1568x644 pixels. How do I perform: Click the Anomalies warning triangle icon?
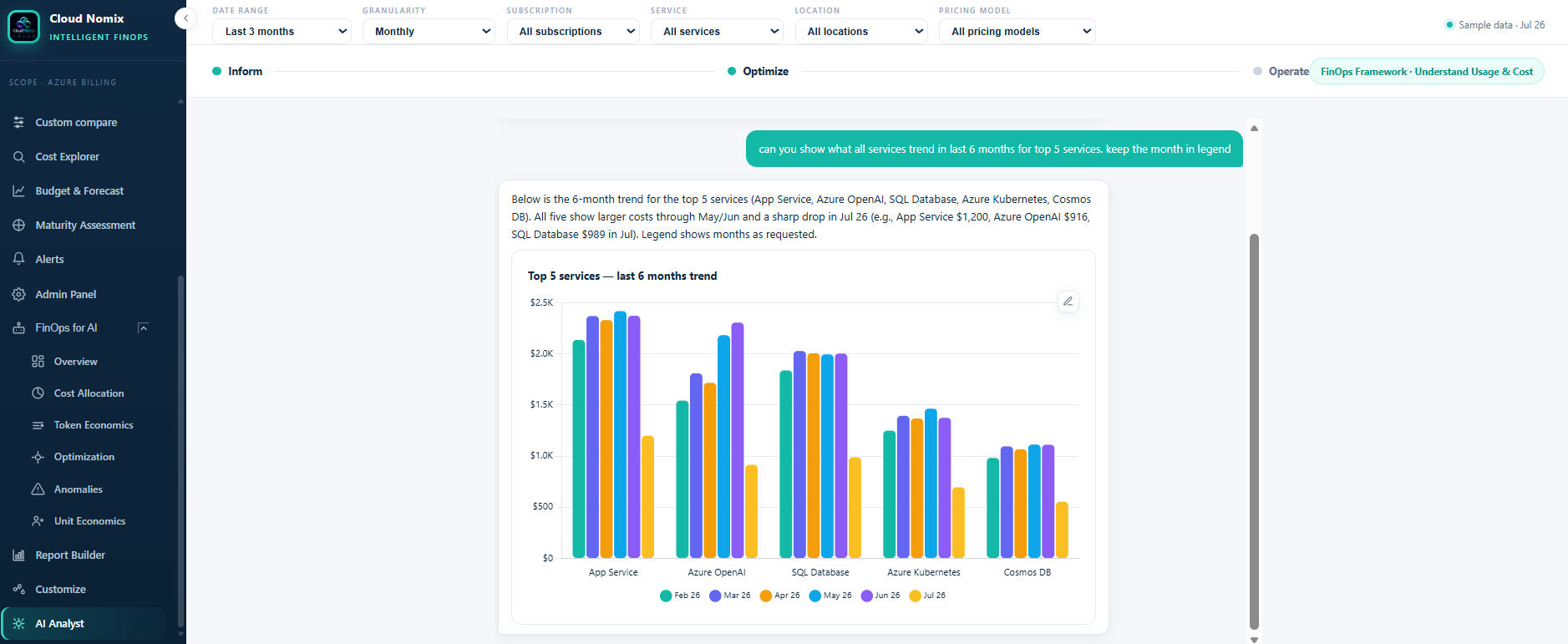click(x=38, y=489)
